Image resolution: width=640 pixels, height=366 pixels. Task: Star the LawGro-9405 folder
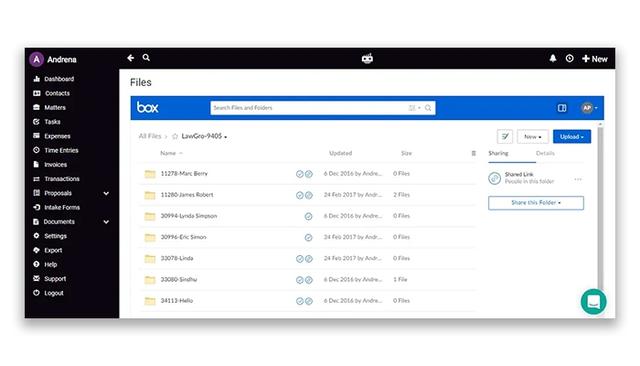(175, 136)
